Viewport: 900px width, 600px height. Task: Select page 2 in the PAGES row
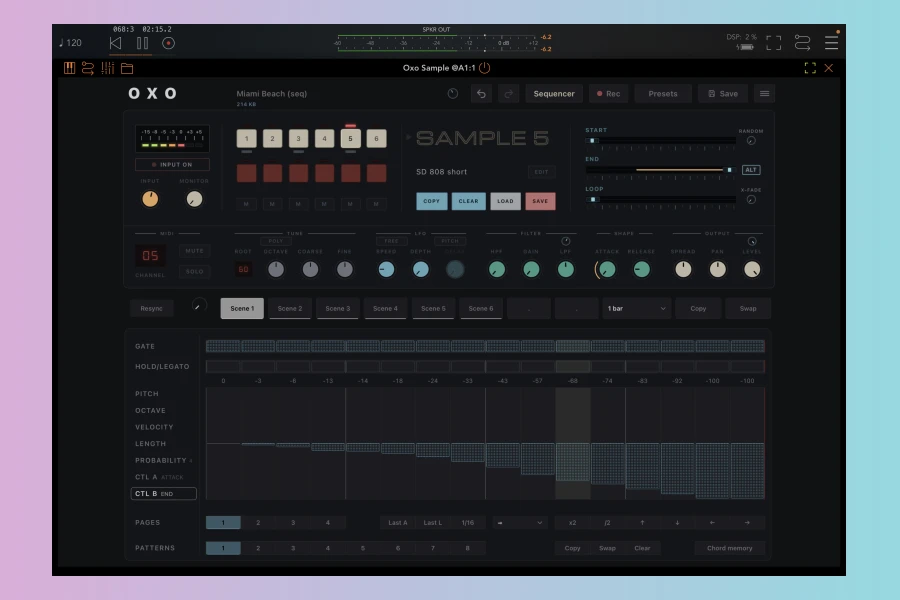click(x=258, y=522)
